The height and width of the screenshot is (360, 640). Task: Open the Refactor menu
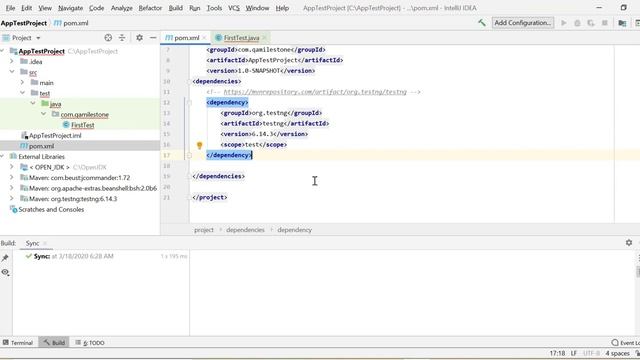pos(150,8)
